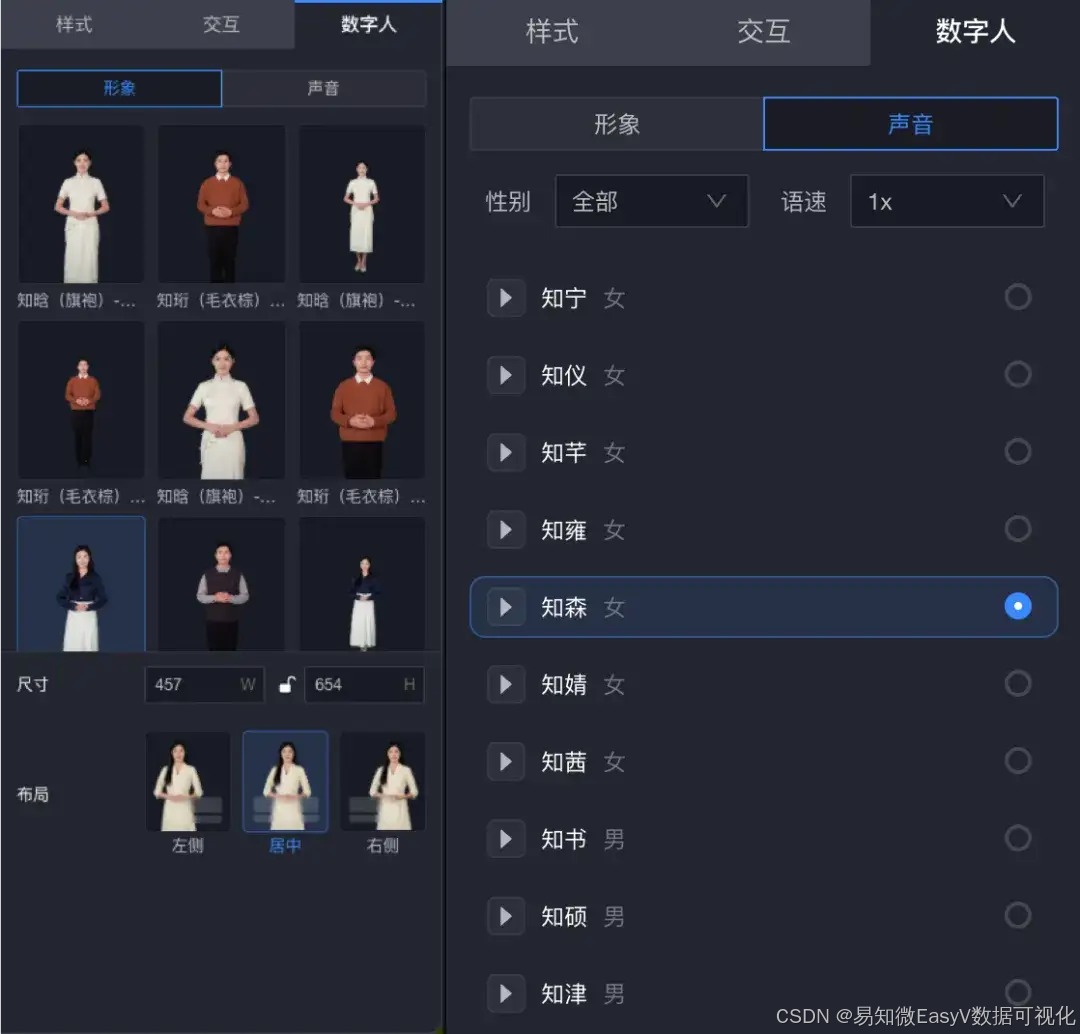Play voice preview for 知雍
The height and width of the screenshot is (1034, 1080).
click(x=506, y=529)
